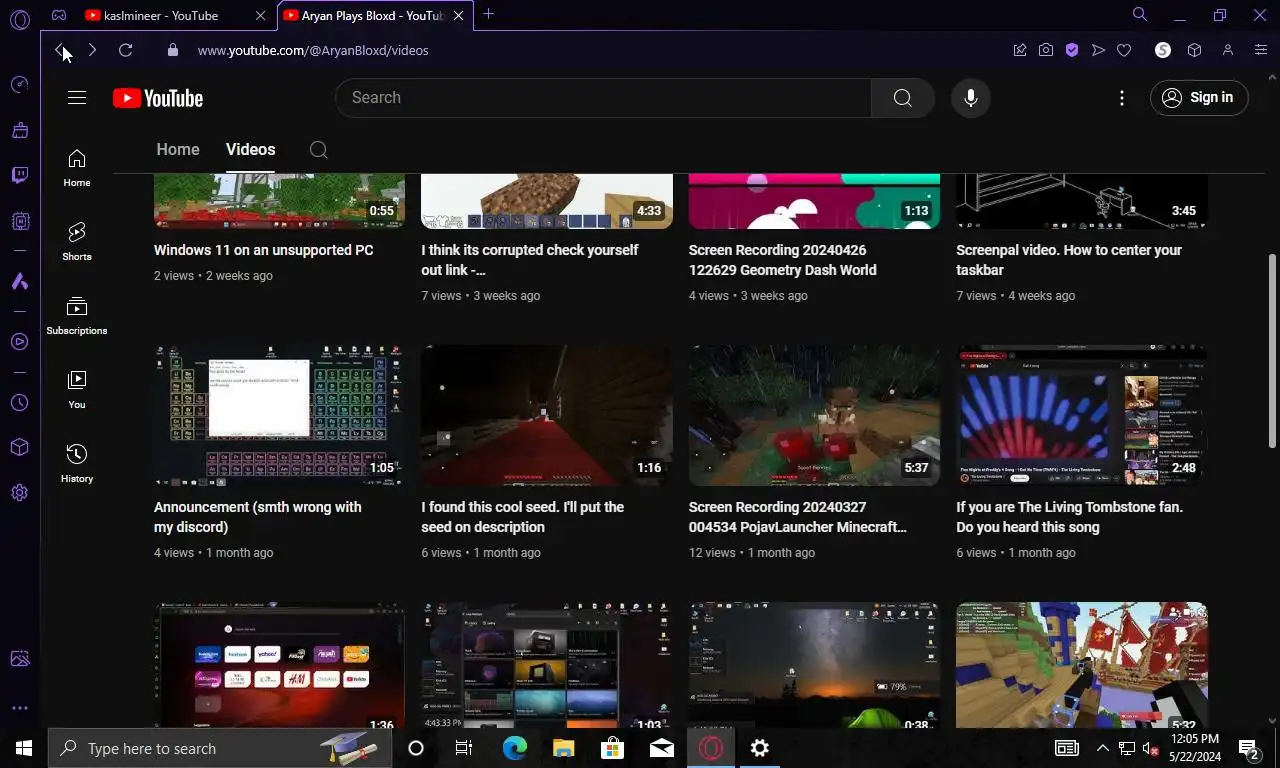Send page via My Flow arrow
This screenshot has height=768, width=1280.
[1098, 50]
